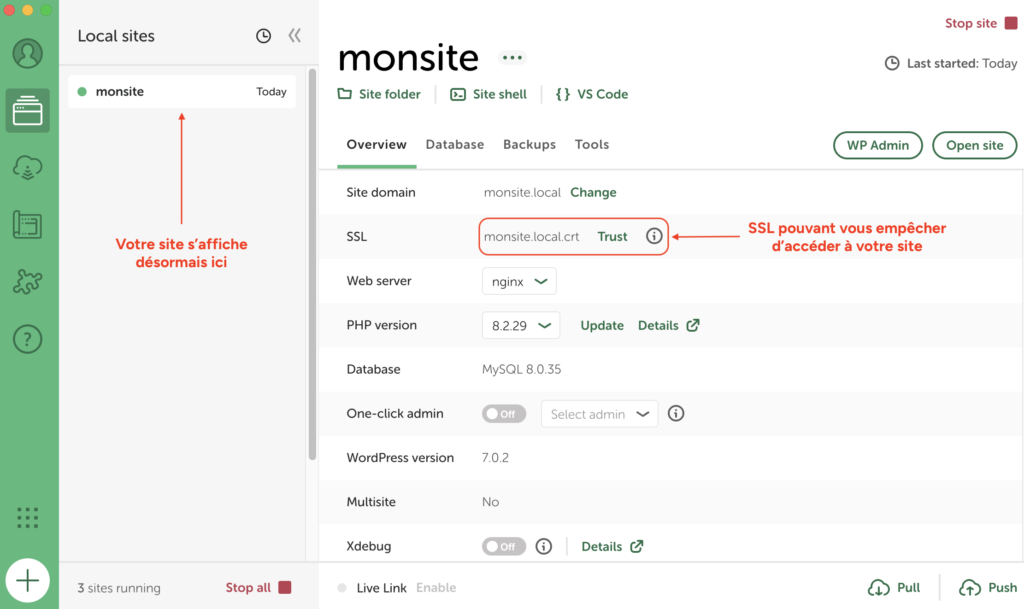Open Xdebug Details link

click(x=612, y=546)
